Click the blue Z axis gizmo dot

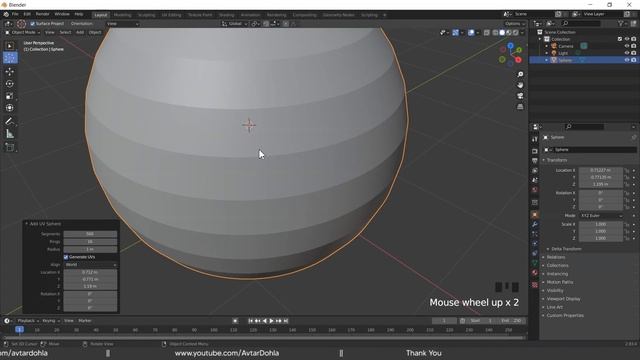(x=510, y=46)
